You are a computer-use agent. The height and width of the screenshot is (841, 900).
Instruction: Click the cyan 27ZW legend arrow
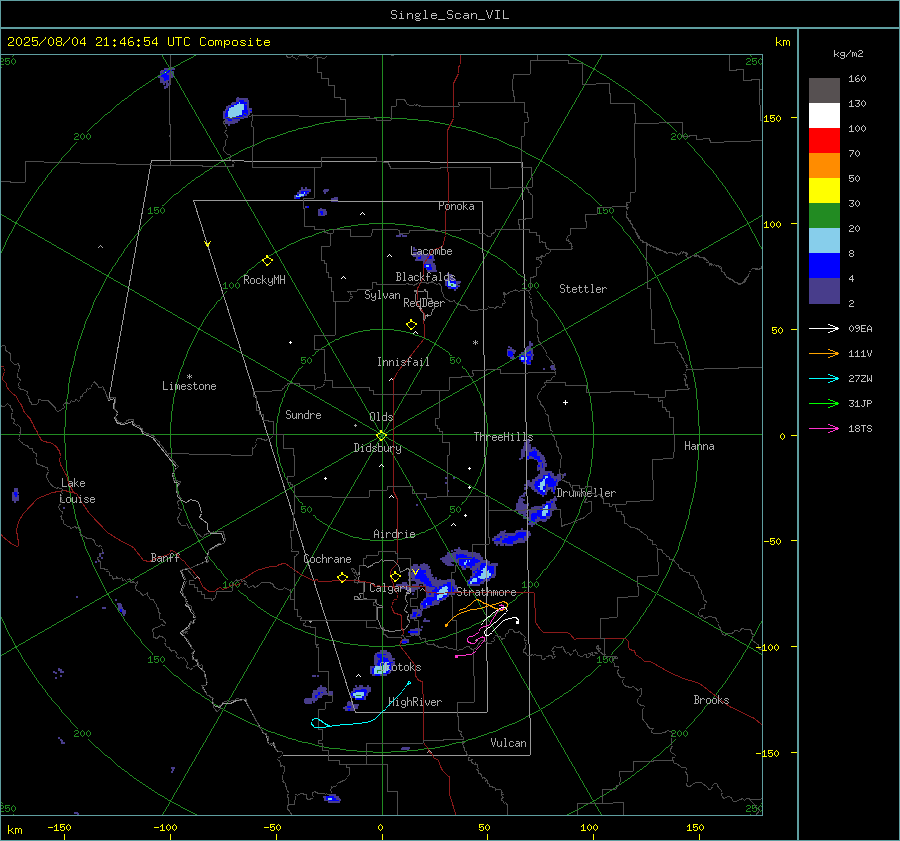click(x=824, y=378)
